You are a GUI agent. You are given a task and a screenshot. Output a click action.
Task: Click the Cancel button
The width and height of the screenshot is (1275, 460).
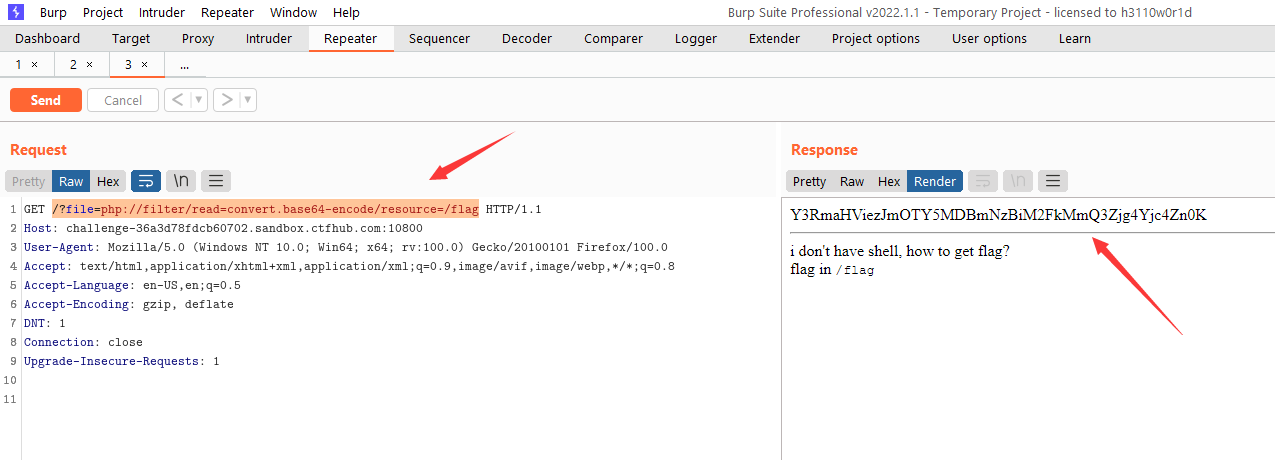click(x=123, y=100)
